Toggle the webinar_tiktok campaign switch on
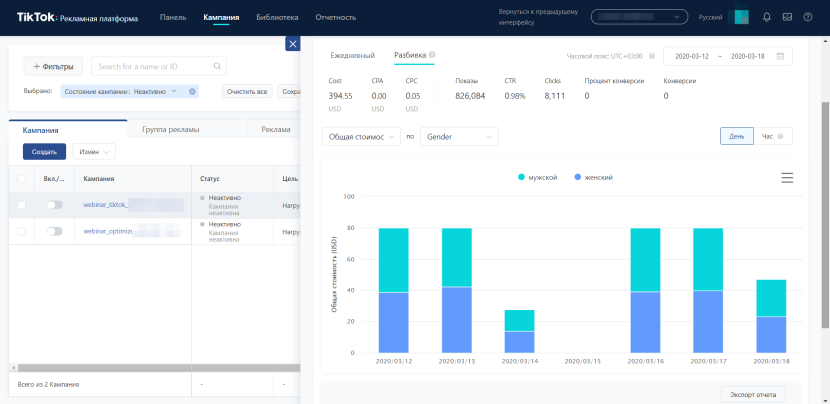 (x=54, y=204)
